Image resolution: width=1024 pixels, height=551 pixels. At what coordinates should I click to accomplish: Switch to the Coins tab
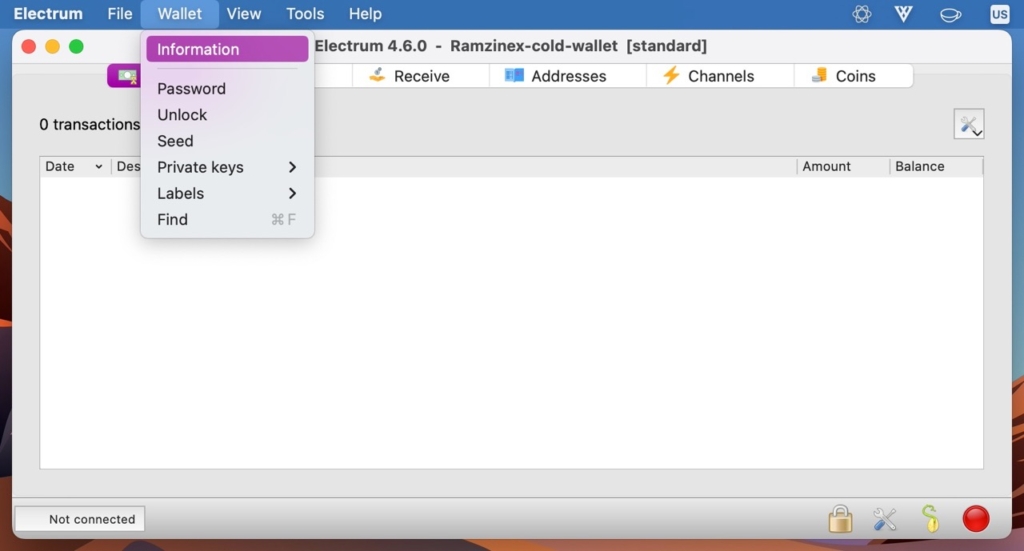tap(854, 76)
